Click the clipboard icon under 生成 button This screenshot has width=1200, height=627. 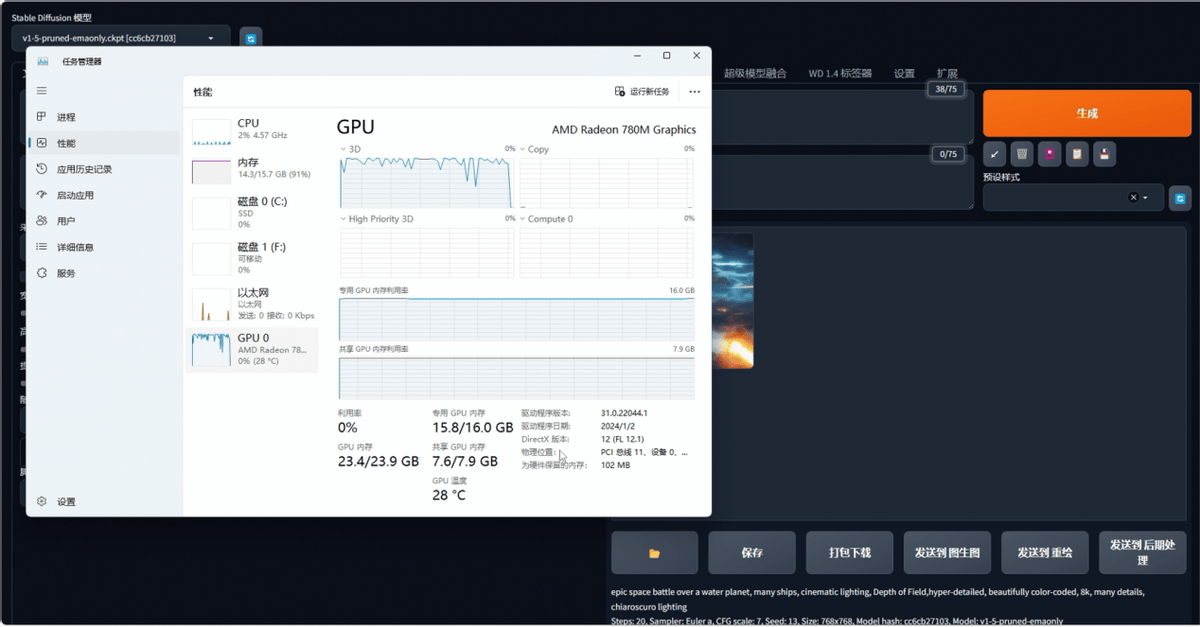[x=1076, y=154]
